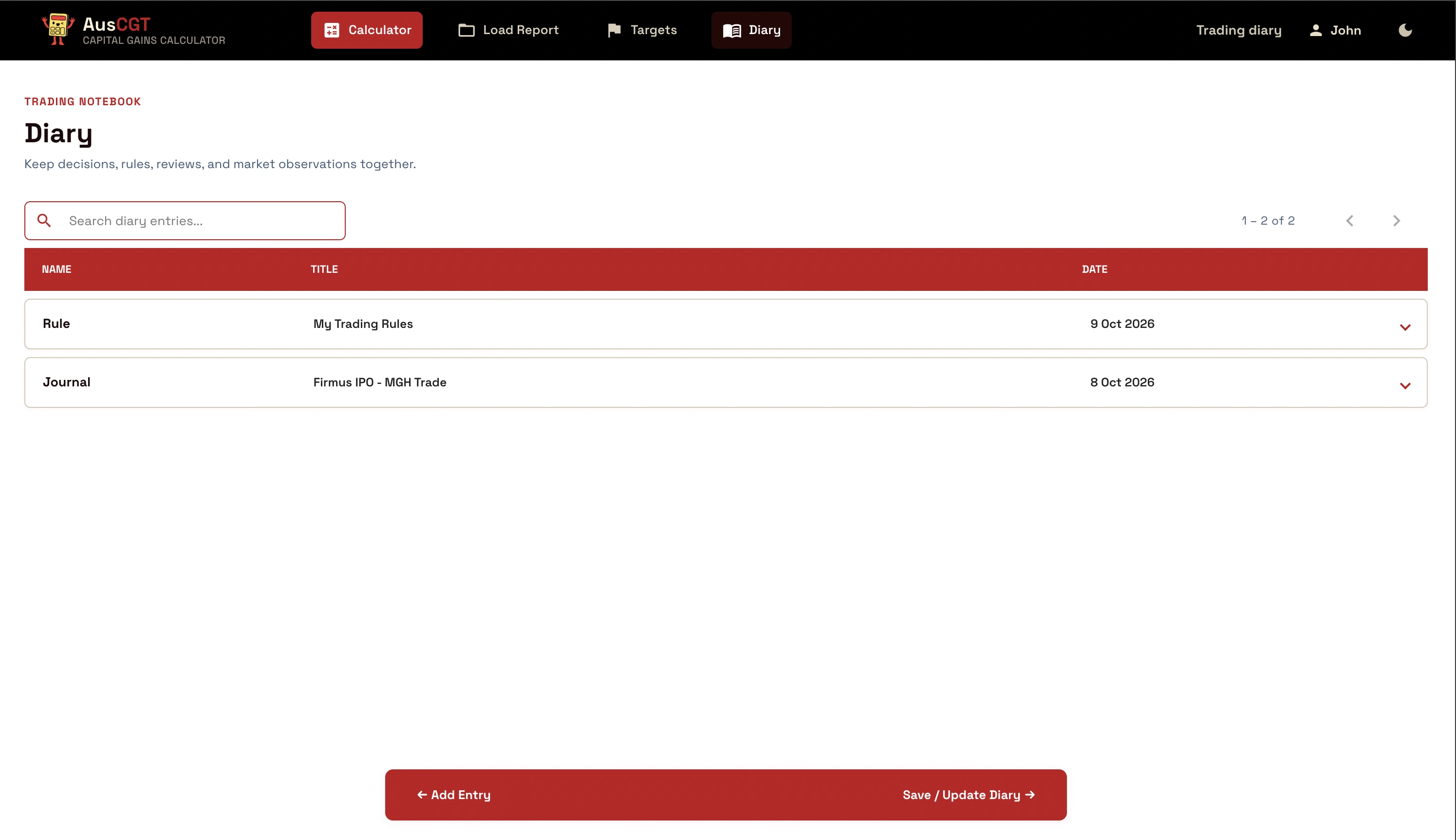Click the 1 – 2 of 2 page count
1456x840 pixels.
(1268, 220)
